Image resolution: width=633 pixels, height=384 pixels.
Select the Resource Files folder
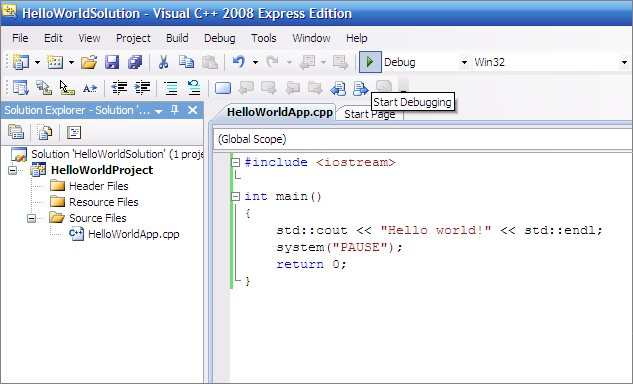[x=104, y=202]
